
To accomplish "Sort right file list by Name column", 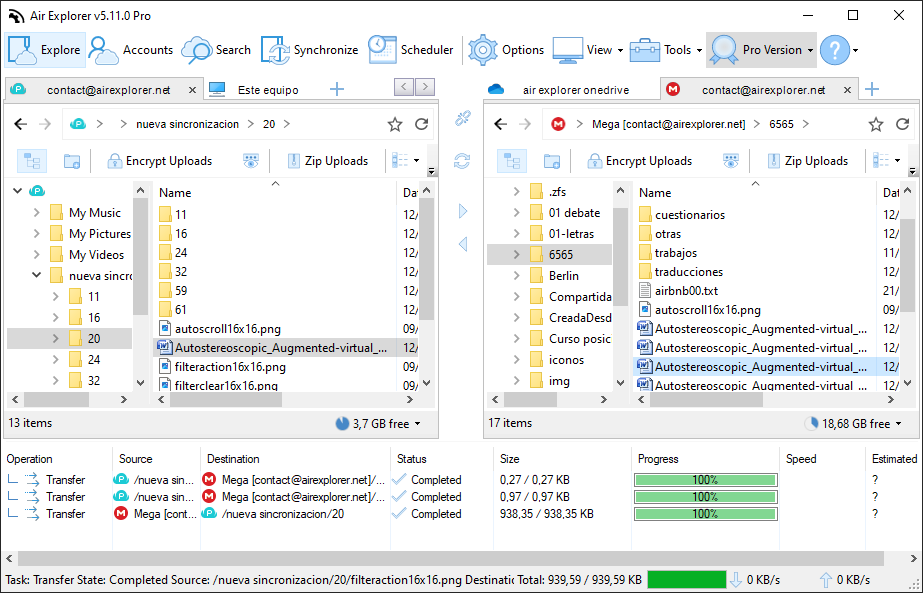I will (756, 193).
